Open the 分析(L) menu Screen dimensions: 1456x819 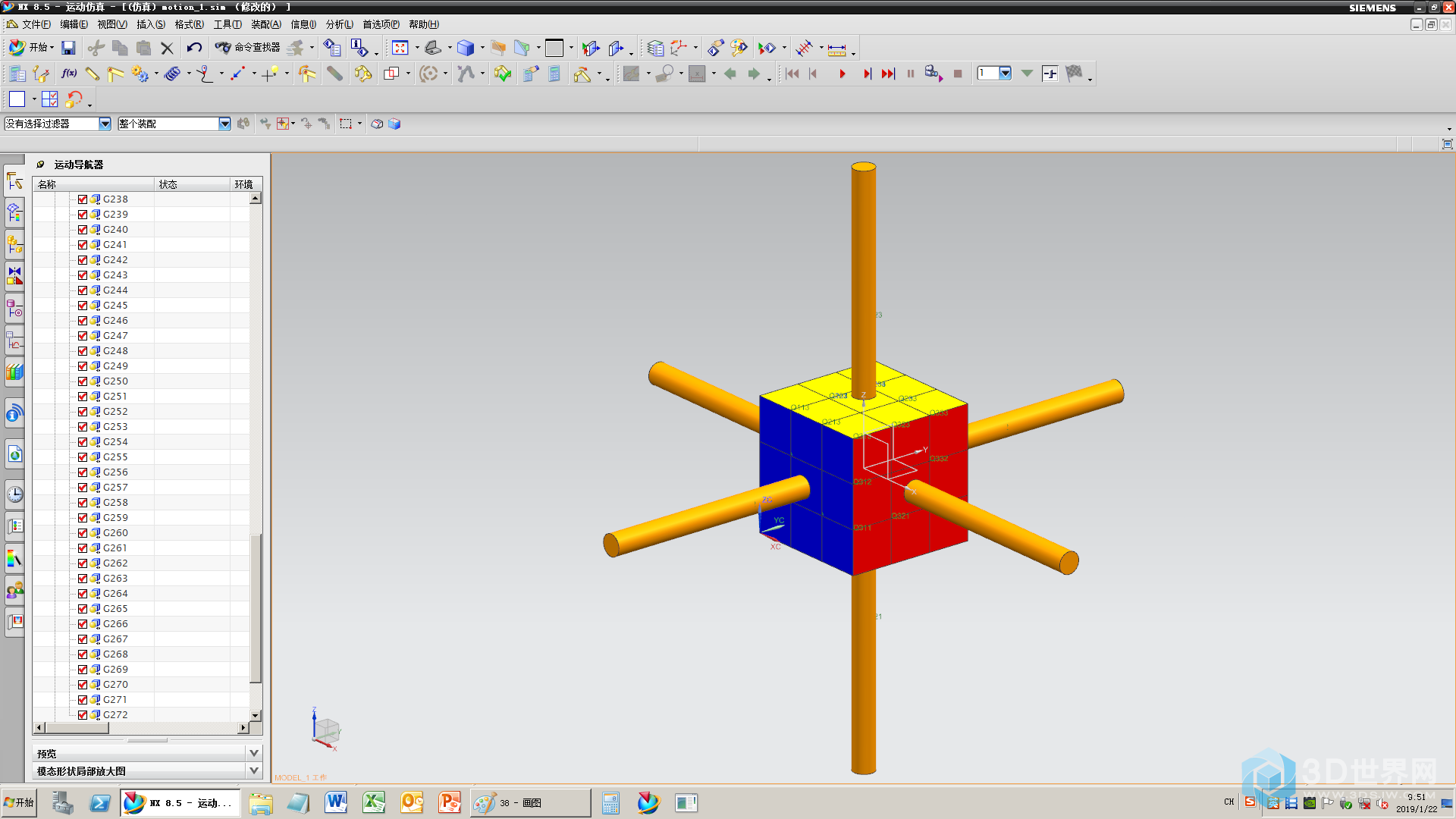point(340,24)
